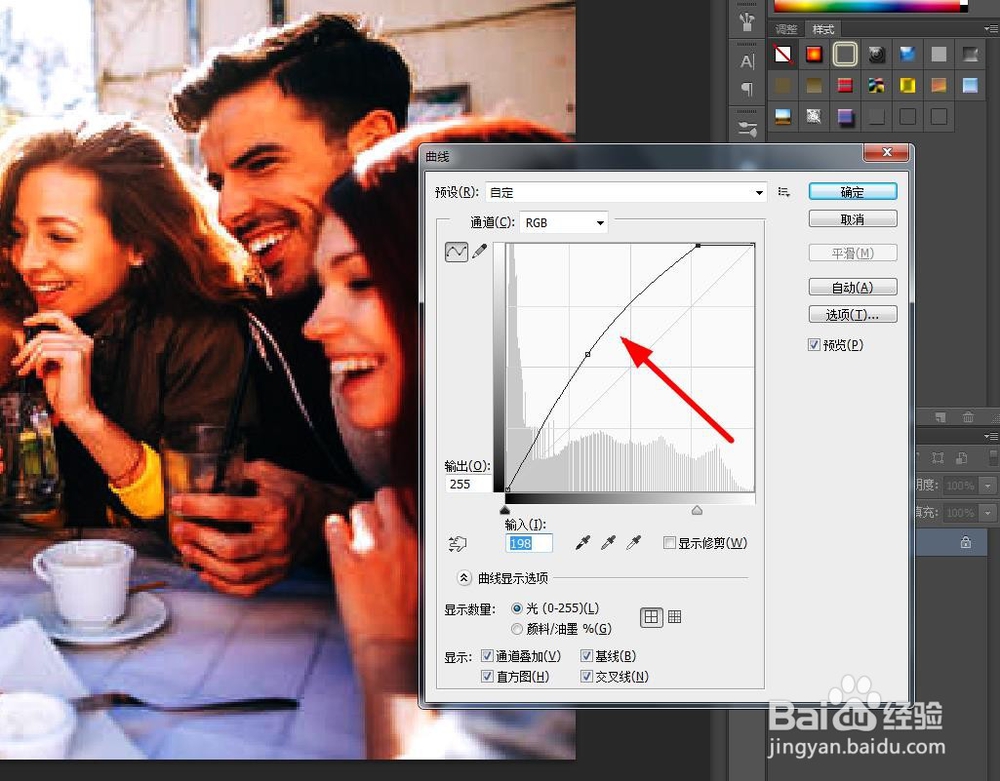Open the Paragraph panel icon

tap(747, 89)
